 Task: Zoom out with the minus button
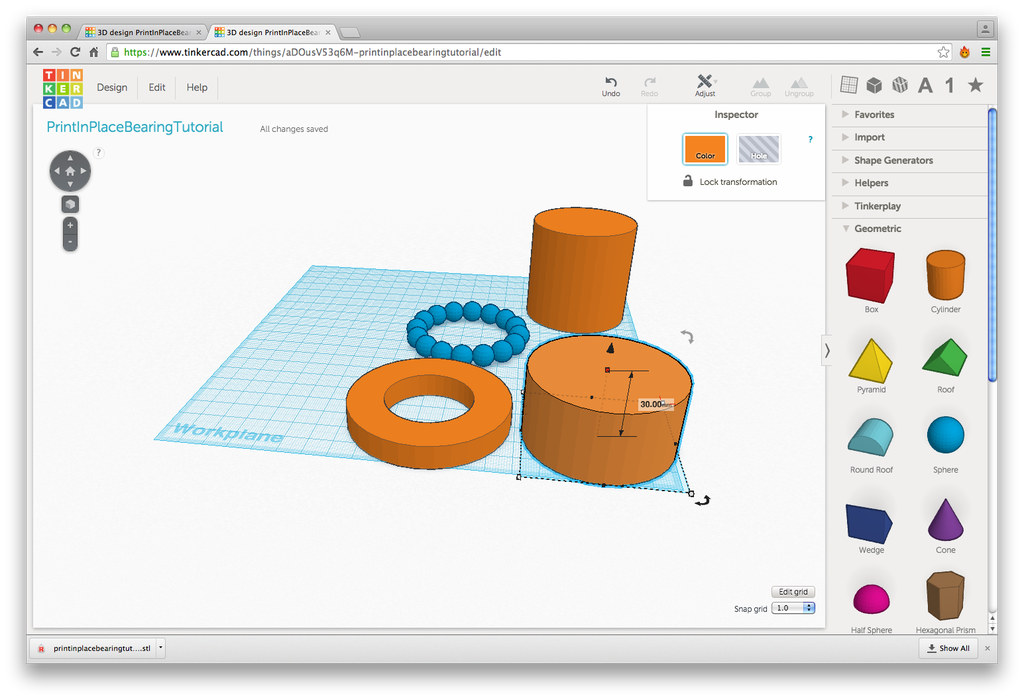tap(70, 242)
